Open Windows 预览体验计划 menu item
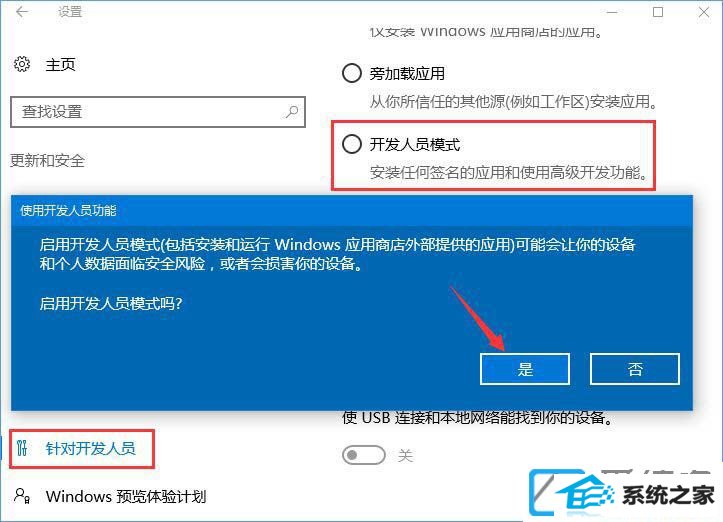This screenshot has height=522, width=723. (x=111, y=497)
